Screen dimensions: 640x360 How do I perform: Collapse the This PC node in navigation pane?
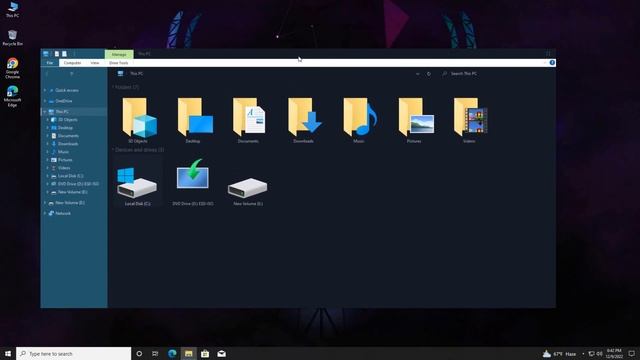tap(44, 111)
